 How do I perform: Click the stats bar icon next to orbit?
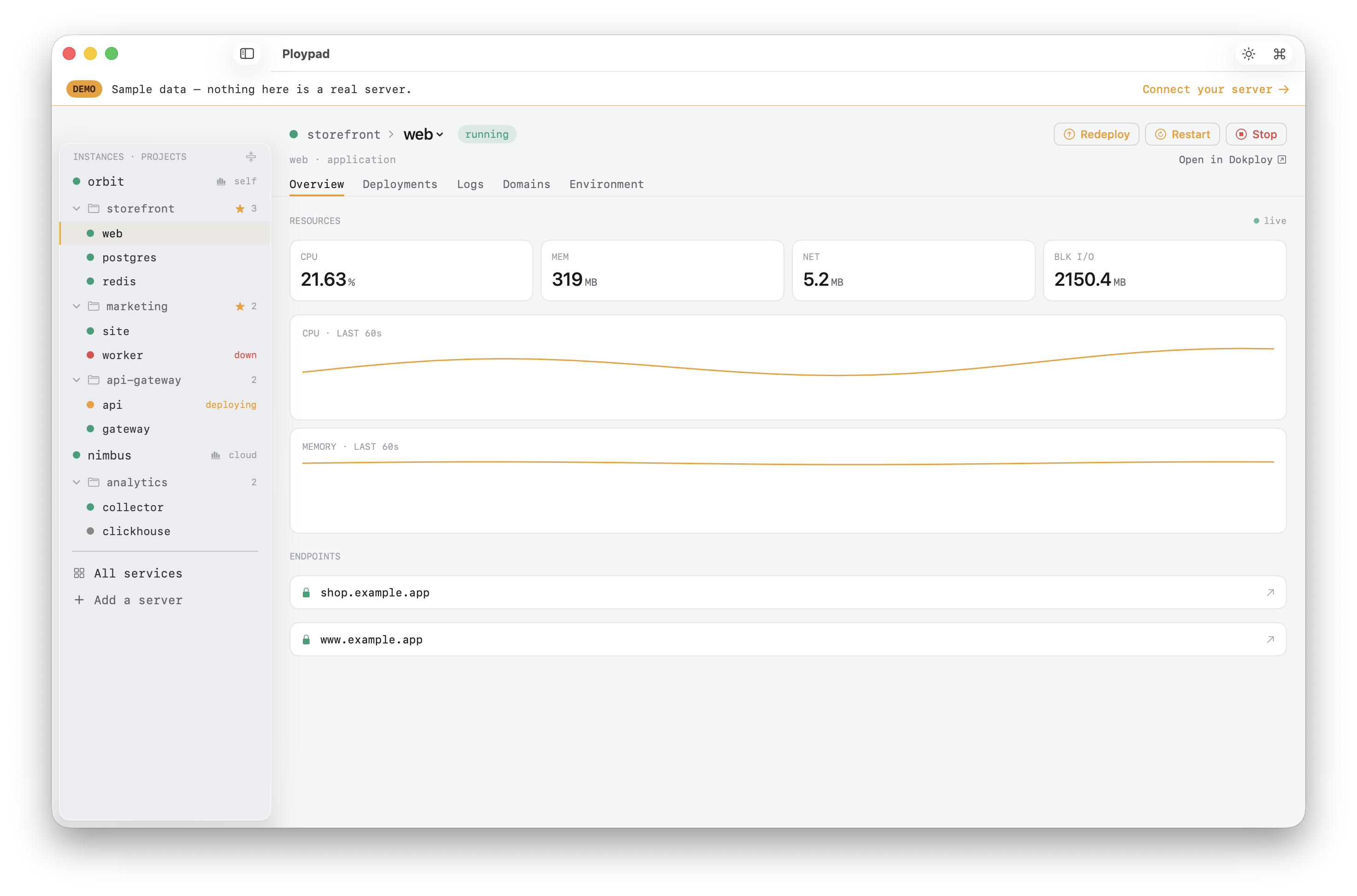pos(221,182)
